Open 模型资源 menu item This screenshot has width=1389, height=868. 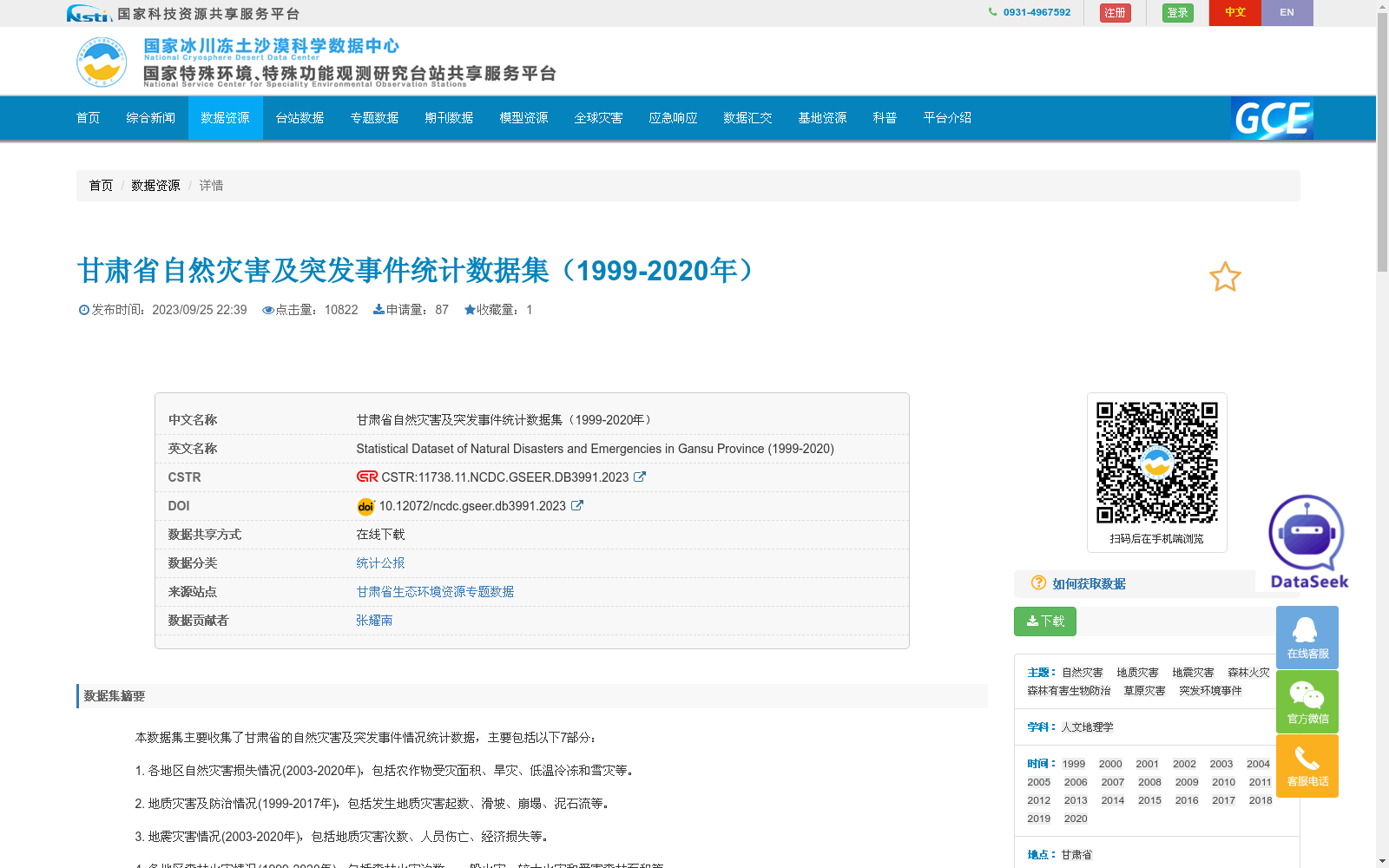[x=524, y=118]
